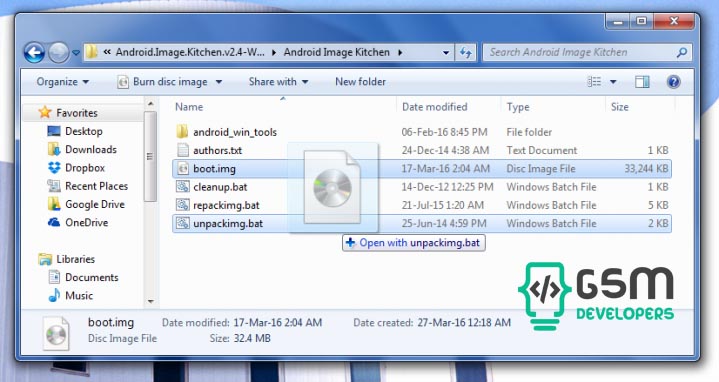The image size is (719, 382).
Task: Click the 33,244 KB size cell
Action: [x=646, y=169]
